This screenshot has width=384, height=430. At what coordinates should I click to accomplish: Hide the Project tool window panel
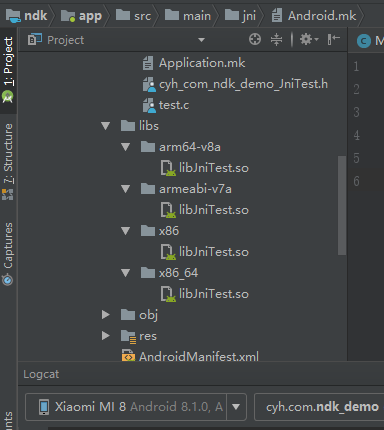click(x=334, y=39)
